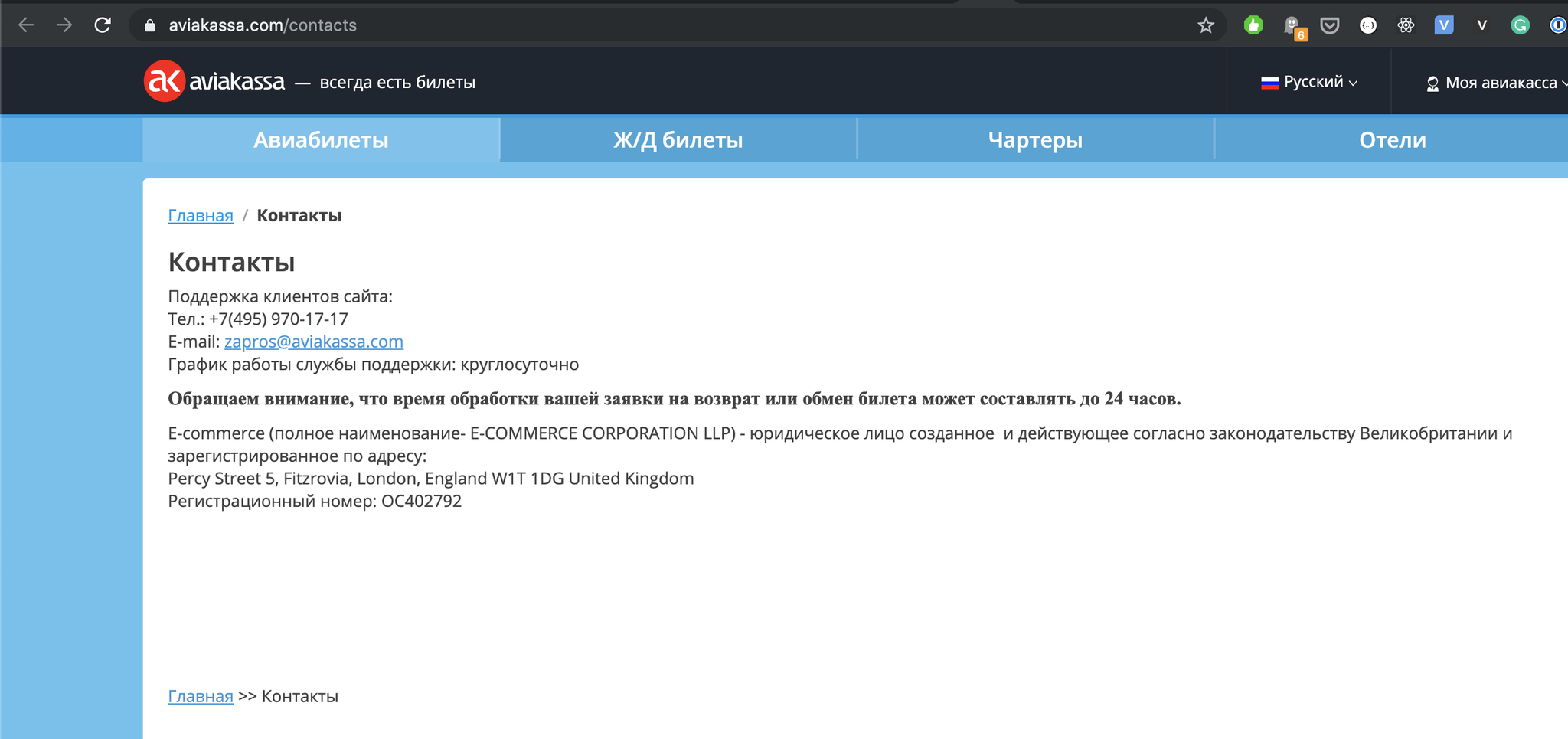Click the support schedule круглосуточно line

pos(374,365)
